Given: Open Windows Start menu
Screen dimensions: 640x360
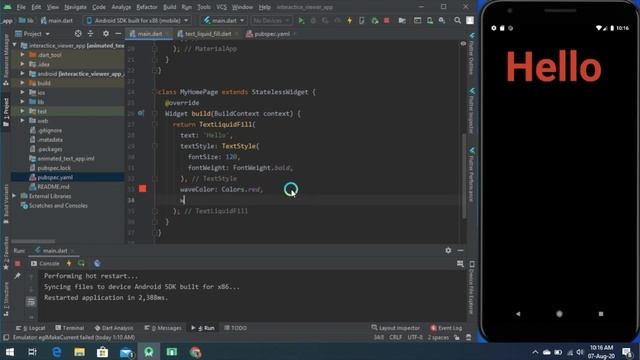Looking at the screenshot, I should pyautogui.click(x=9, y=352).
